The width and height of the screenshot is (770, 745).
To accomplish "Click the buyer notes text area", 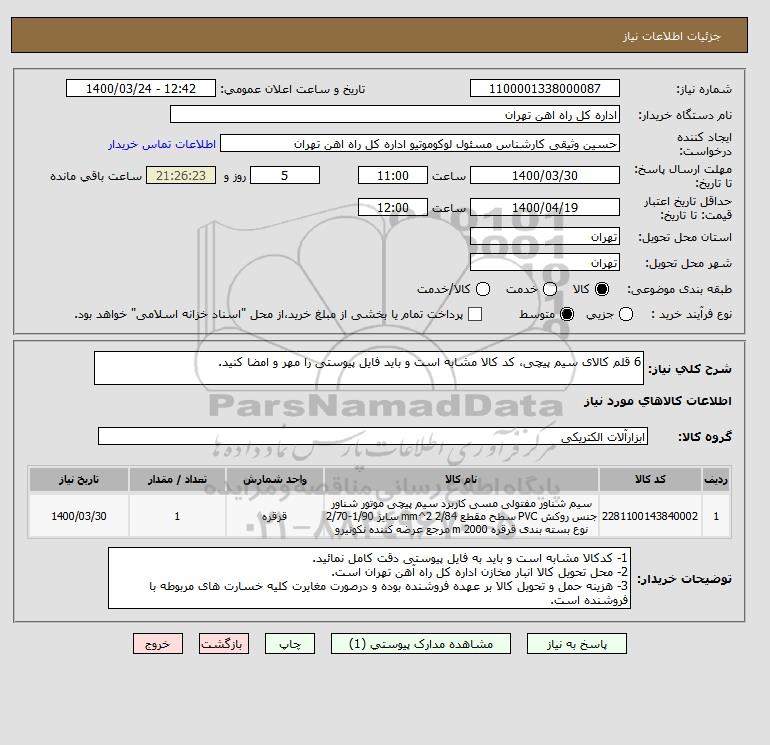I will point(369,579).
